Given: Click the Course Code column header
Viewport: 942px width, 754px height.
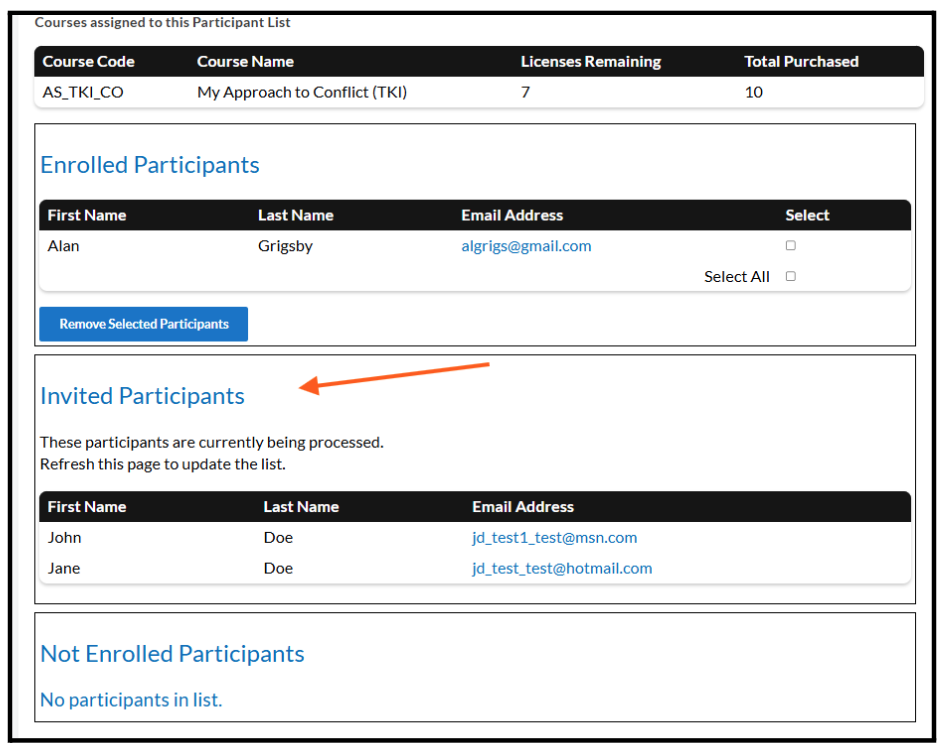Looking at the screenshot, I should [88, 62].
